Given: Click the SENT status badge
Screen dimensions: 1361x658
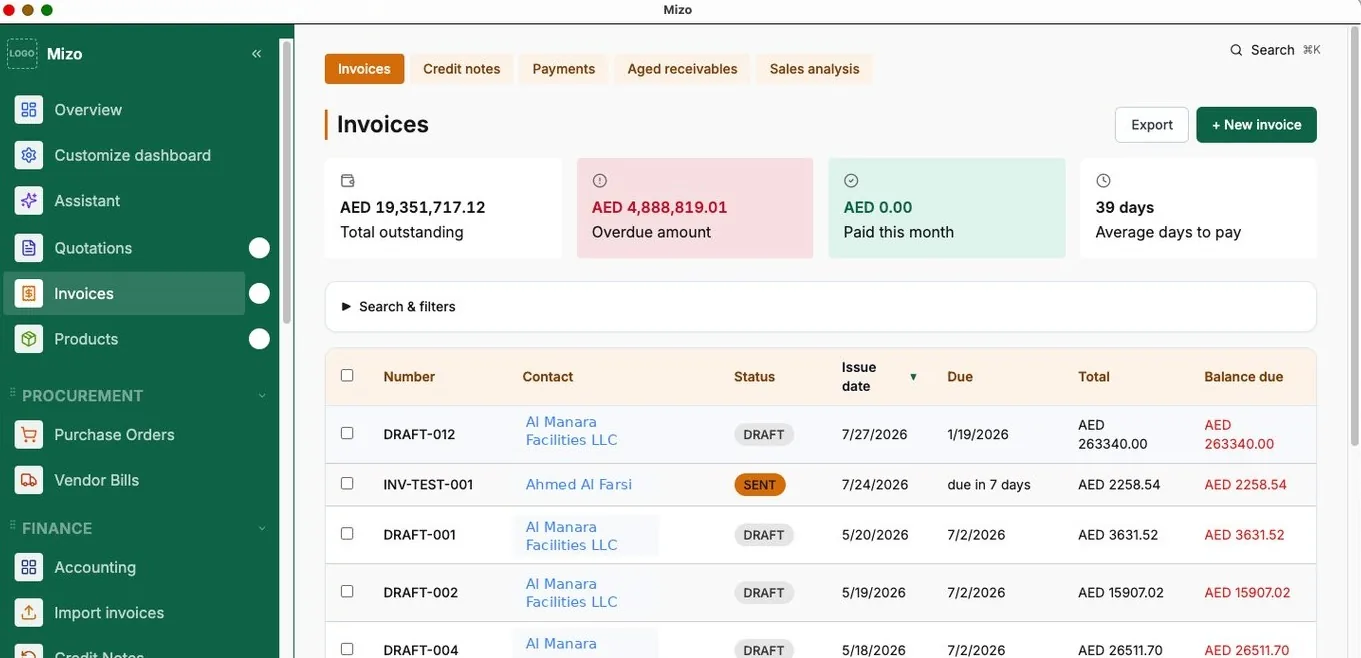Looking at the screenshot, I should (760, 485).
